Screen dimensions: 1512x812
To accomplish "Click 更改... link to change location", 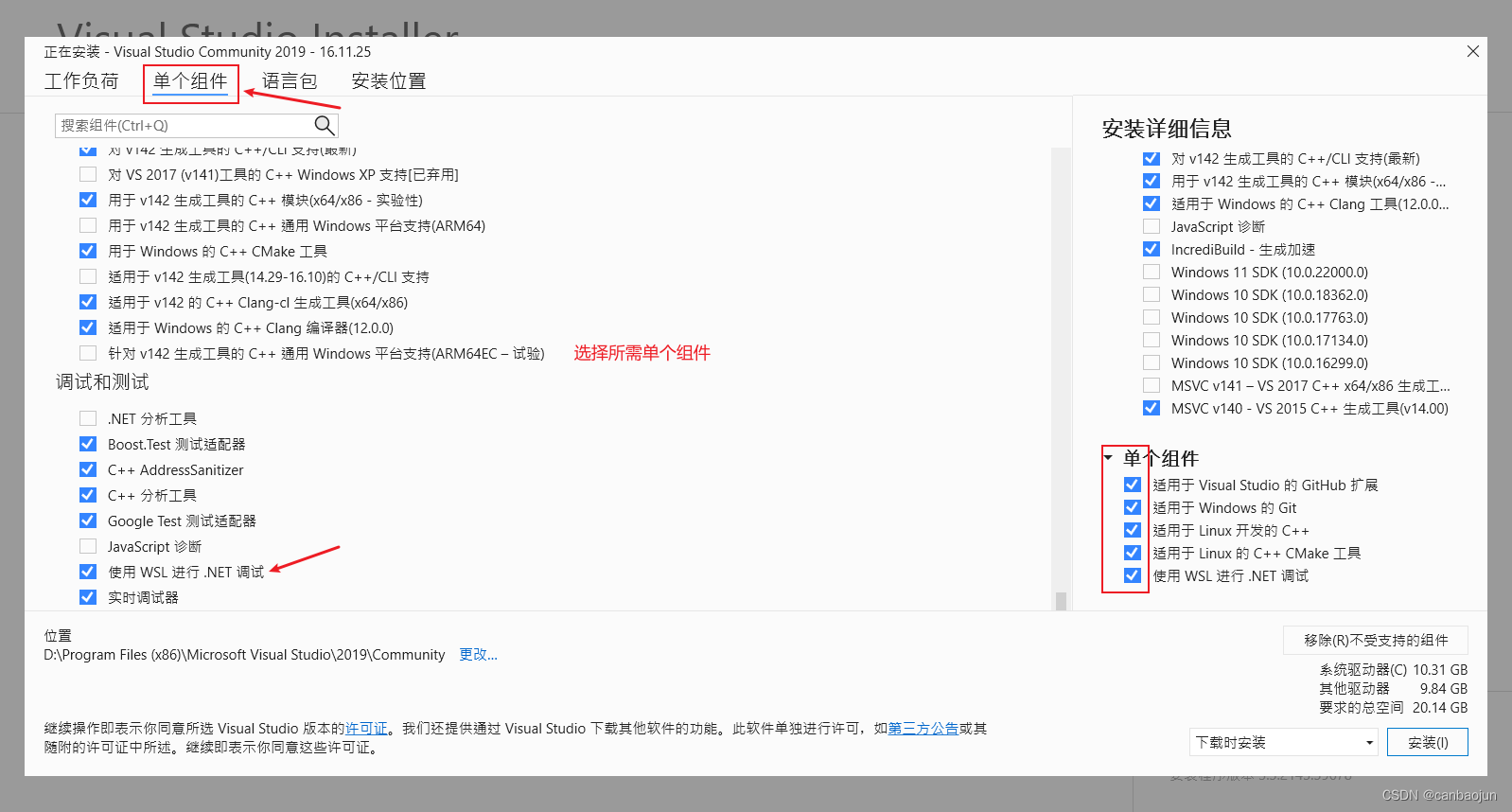I will click(478, 654).
